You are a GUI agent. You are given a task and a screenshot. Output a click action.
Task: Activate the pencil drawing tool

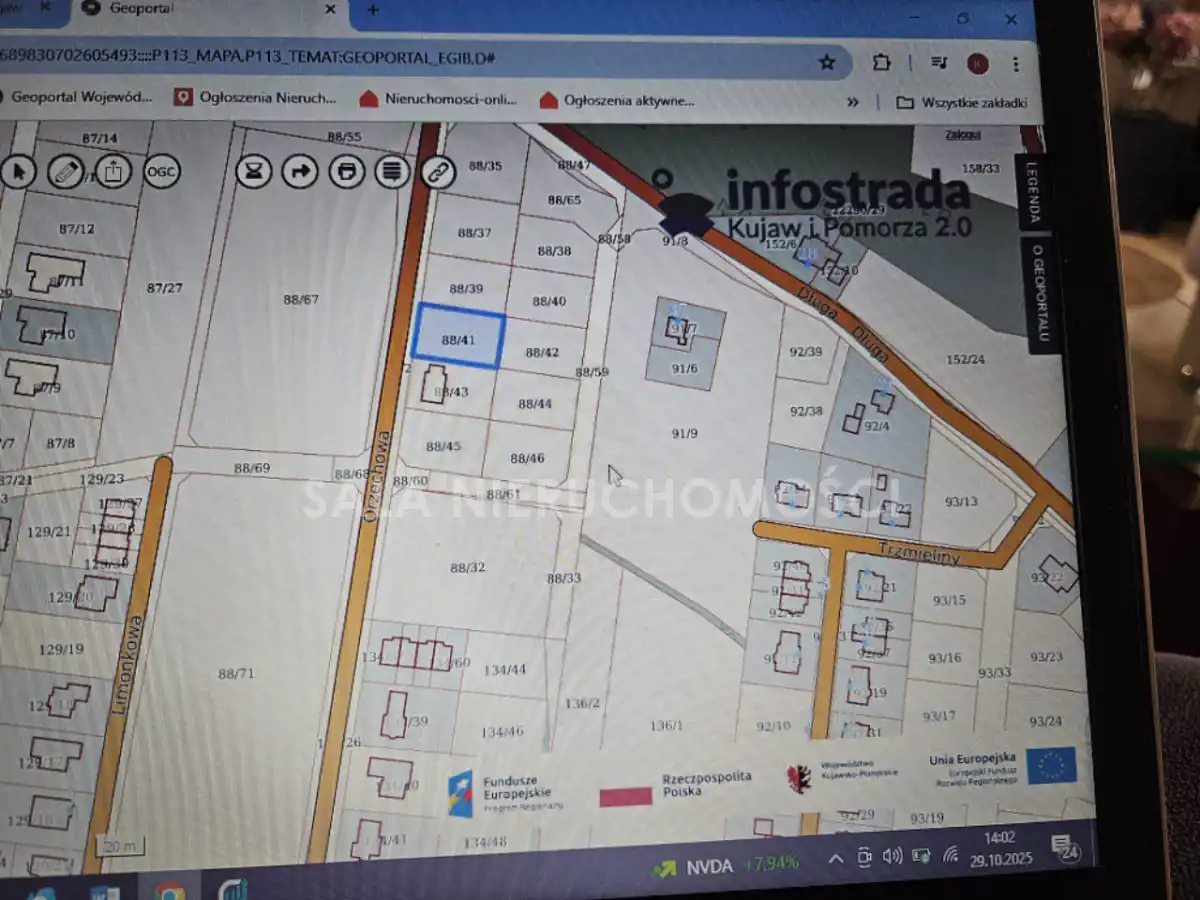pyautogui.click(x=66, y=172)
